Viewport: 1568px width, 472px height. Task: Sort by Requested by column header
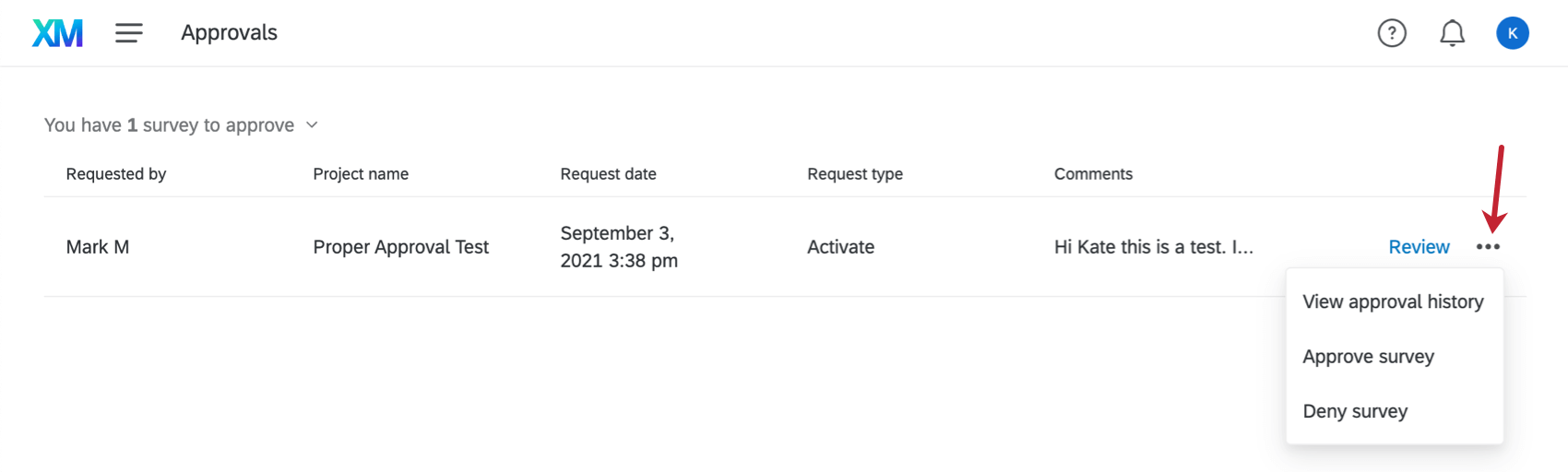point(116,174)
